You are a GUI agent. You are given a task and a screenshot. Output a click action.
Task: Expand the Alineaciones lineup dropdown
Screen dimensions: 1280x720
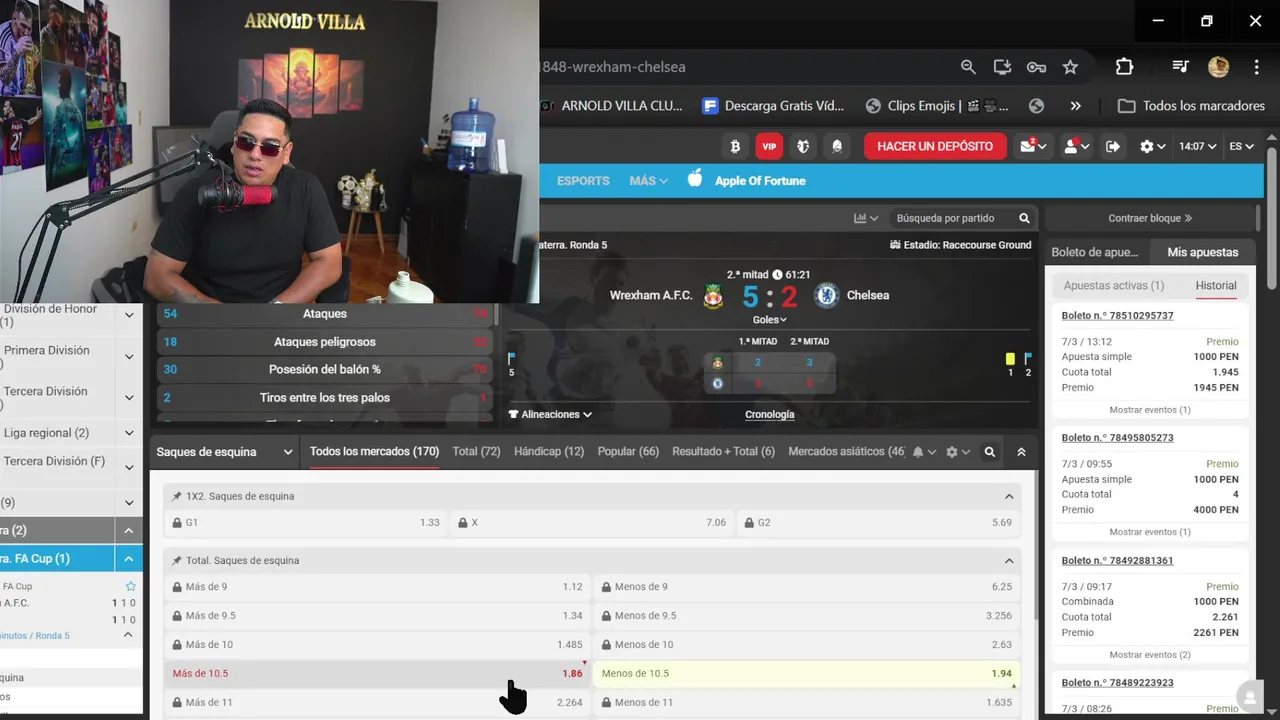tap(550, 414)
